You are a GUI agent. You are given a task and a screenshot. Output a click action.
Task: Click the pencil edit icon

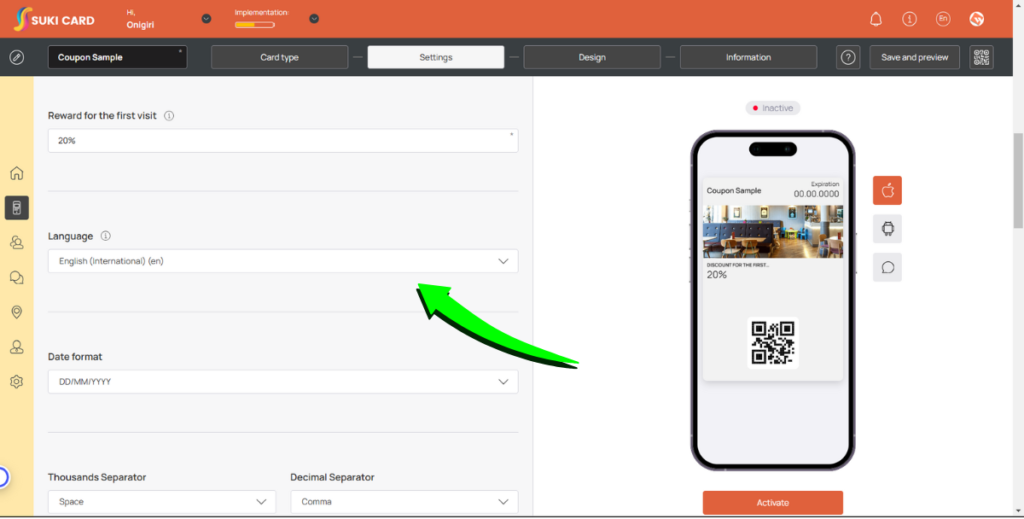17,57
